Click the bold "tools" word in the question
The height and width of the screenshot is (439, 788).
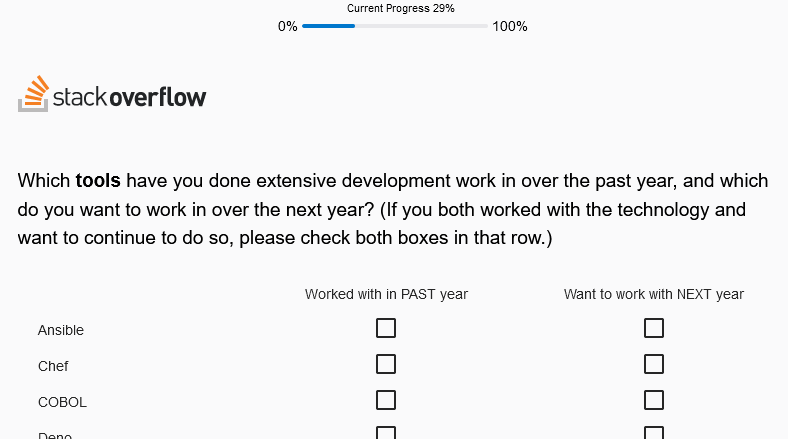point(98,181)
